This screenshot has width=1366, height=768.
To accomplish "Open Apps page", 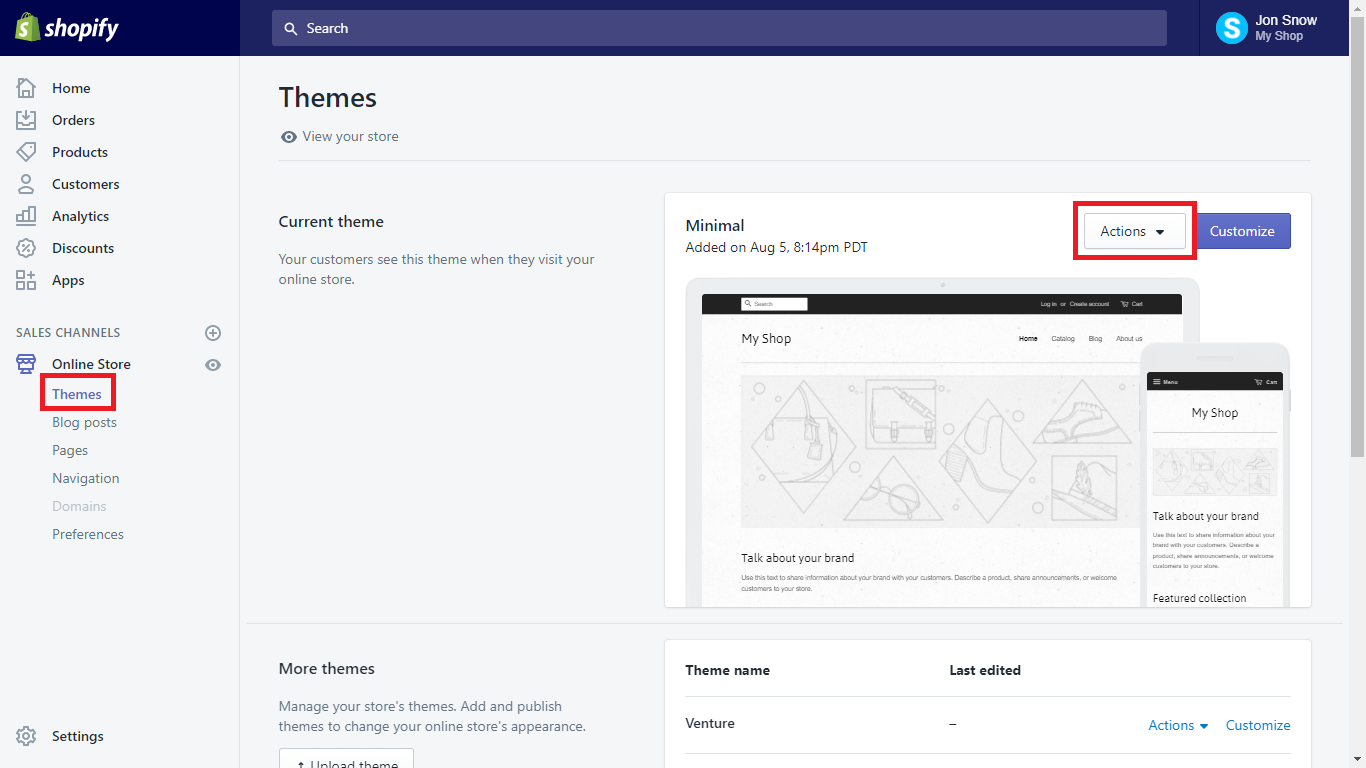I will point(68,280).
